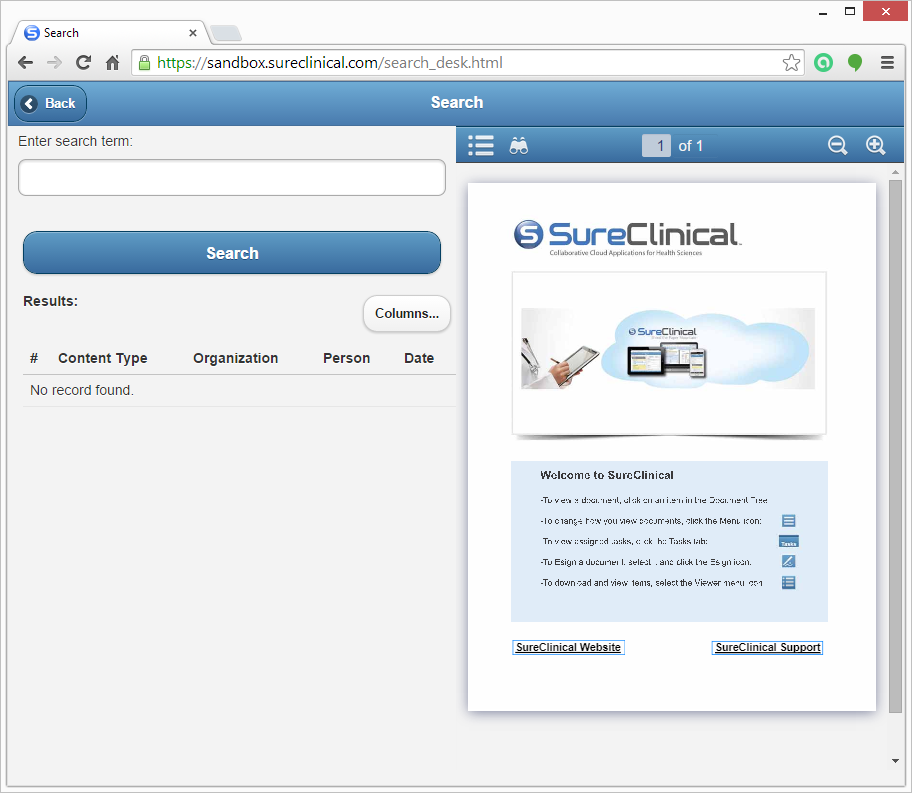Screen dimensions: 912x793
Task: Click the binoculars find icon
Action: point(519,145)
